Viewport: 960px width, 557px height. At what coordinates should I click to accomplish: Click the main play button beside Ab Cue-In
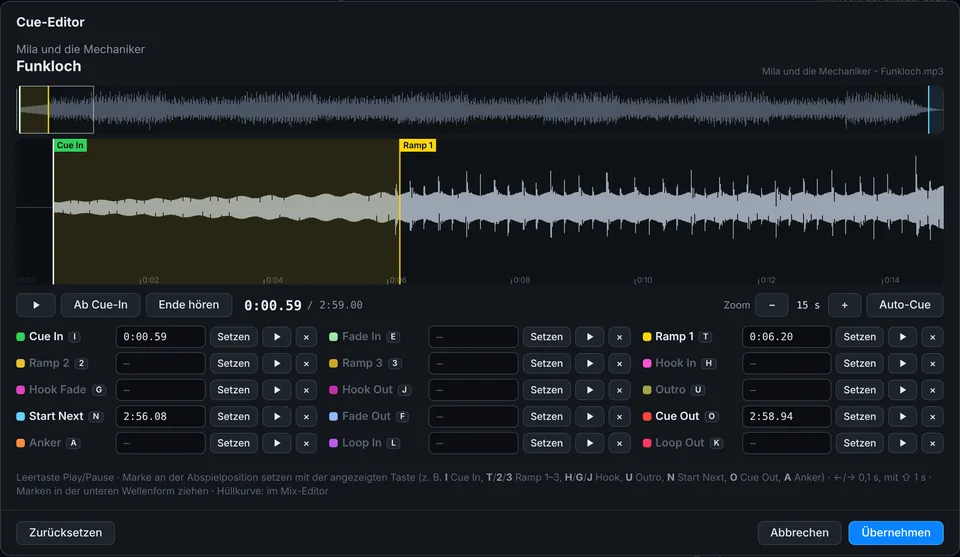point(36,305)
